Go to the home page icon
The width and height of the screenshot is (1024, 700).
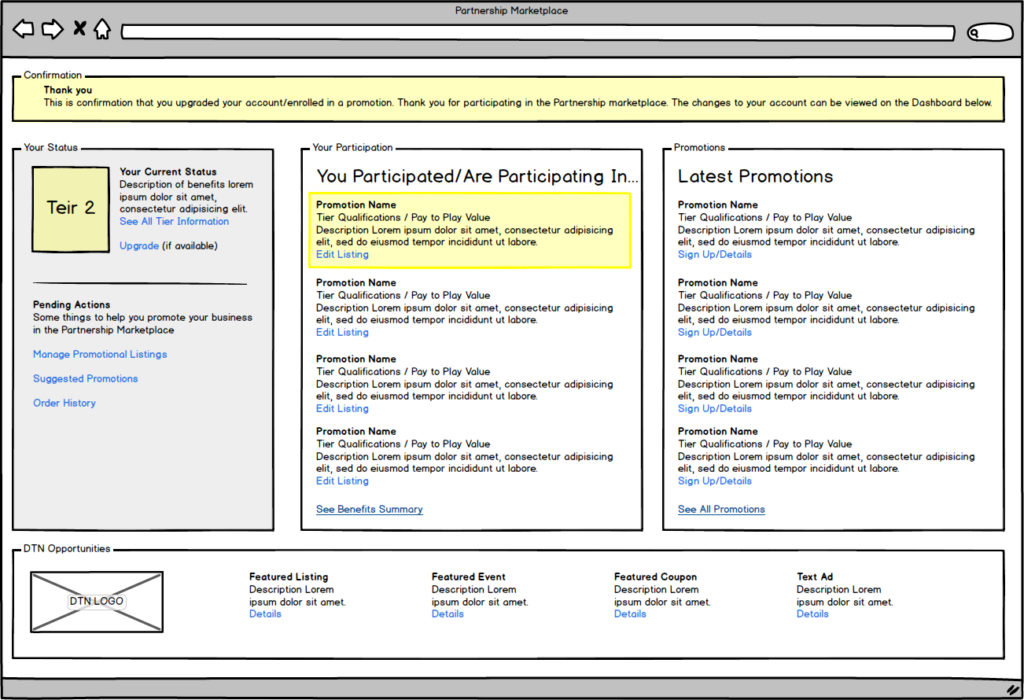102,30
